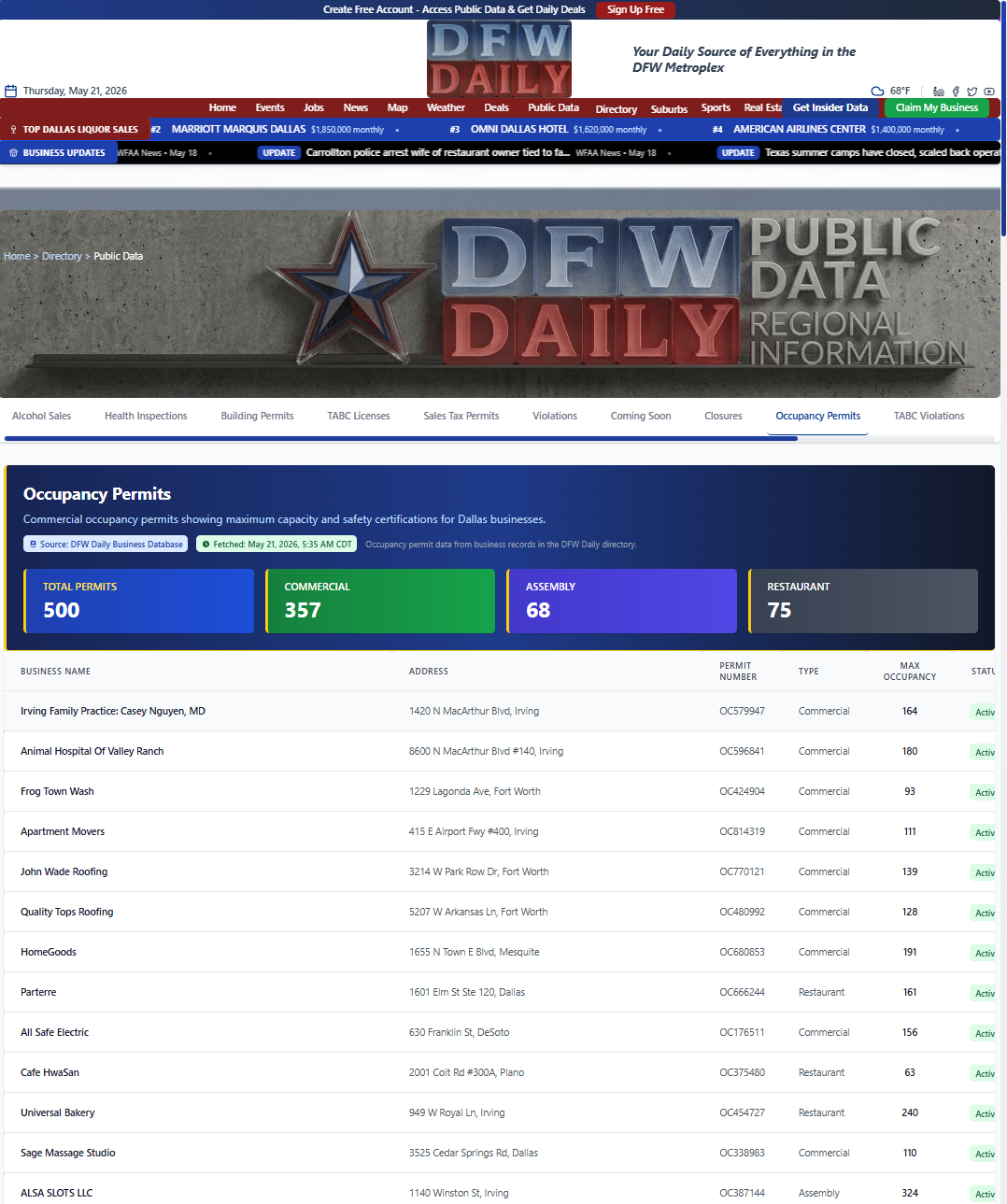Click Irving Family Practice: Casey Nguyen, MD
1007x1204 pixels.
(x=113, y=711)
